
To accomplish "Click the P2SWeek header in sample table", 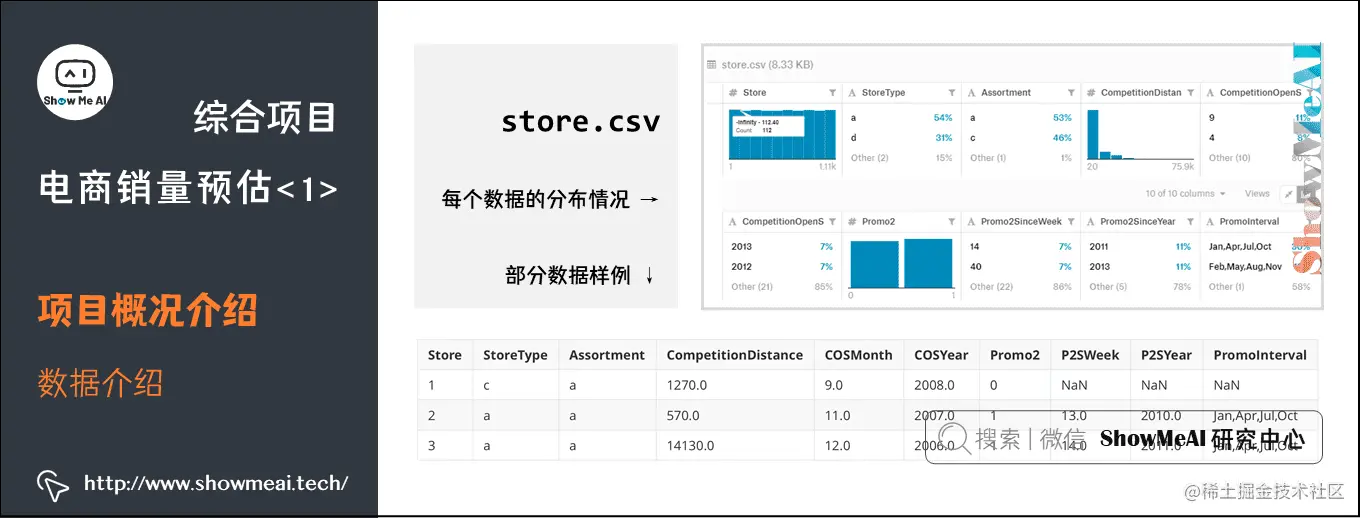I will pos(1090,355).
